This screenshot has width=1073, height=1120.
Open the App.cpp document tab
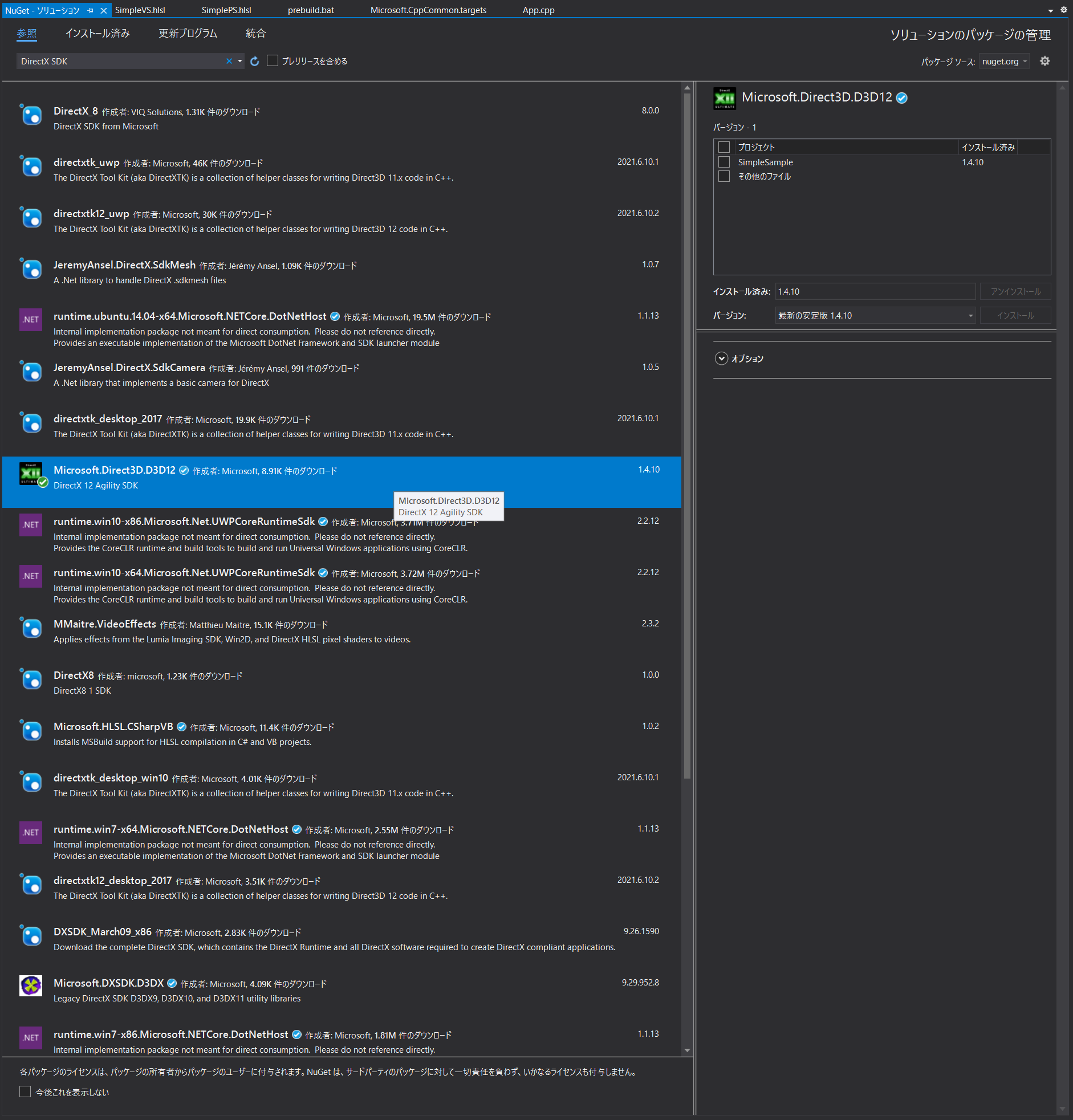[538, 10]
